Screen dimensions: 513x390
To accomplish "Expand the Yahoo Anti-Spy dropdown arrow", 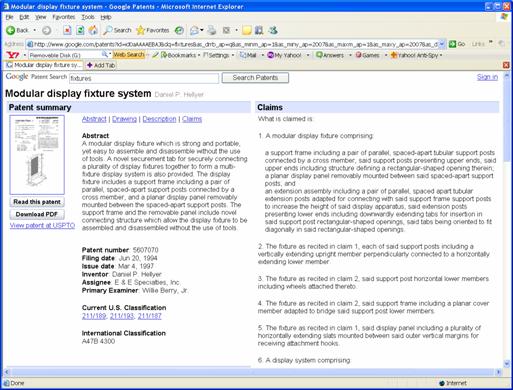I will (x=441, y=55).
